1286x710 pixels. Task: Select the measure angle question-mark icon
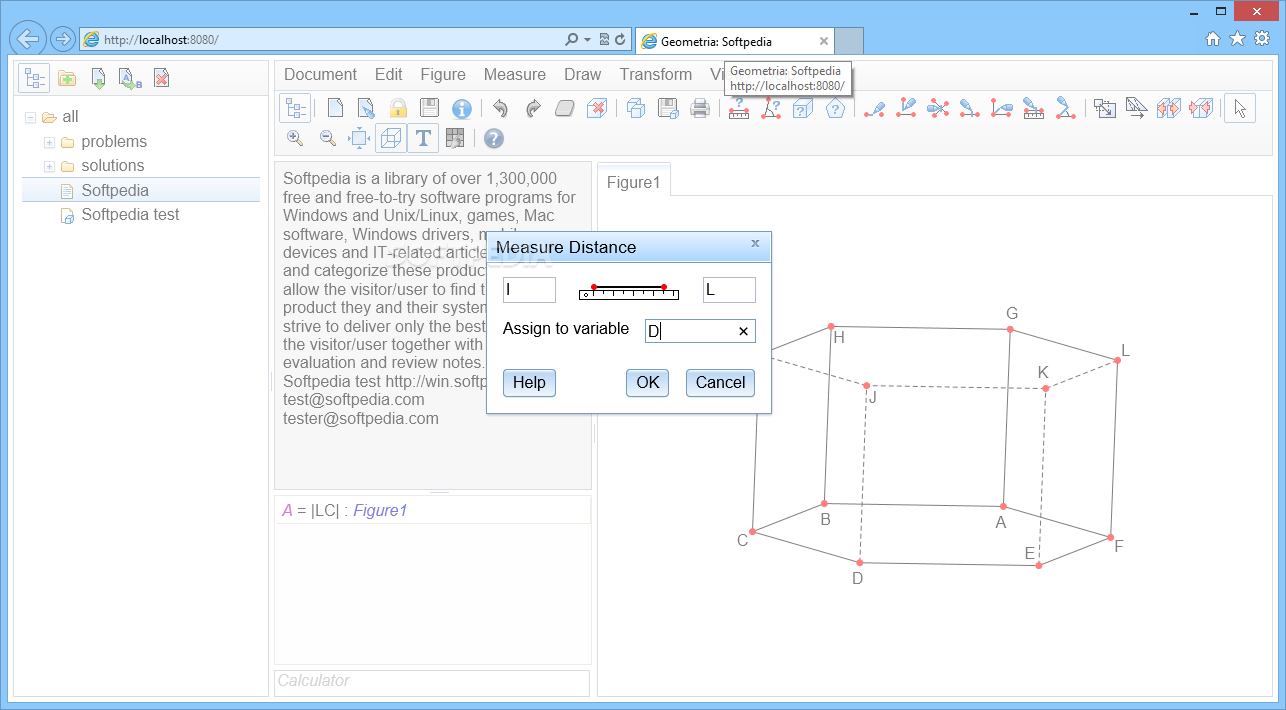pyautogui.click(x=771, y=108)
